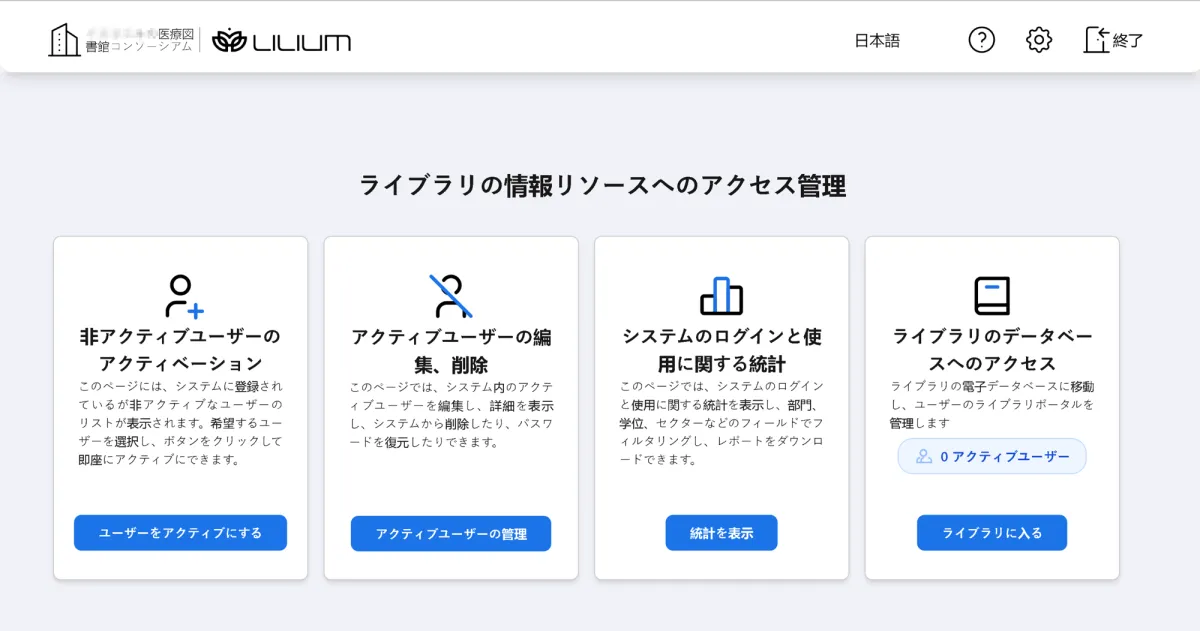Click the small user icon in active users badge

click(x=924, y=456)
